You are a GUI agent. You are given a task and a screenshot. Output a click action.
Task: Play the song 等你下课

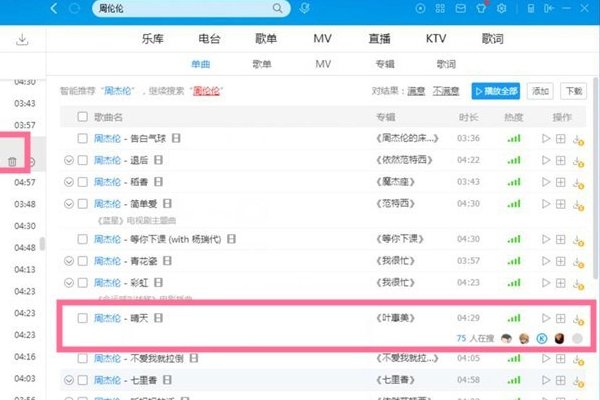click(x=546, y=239)
